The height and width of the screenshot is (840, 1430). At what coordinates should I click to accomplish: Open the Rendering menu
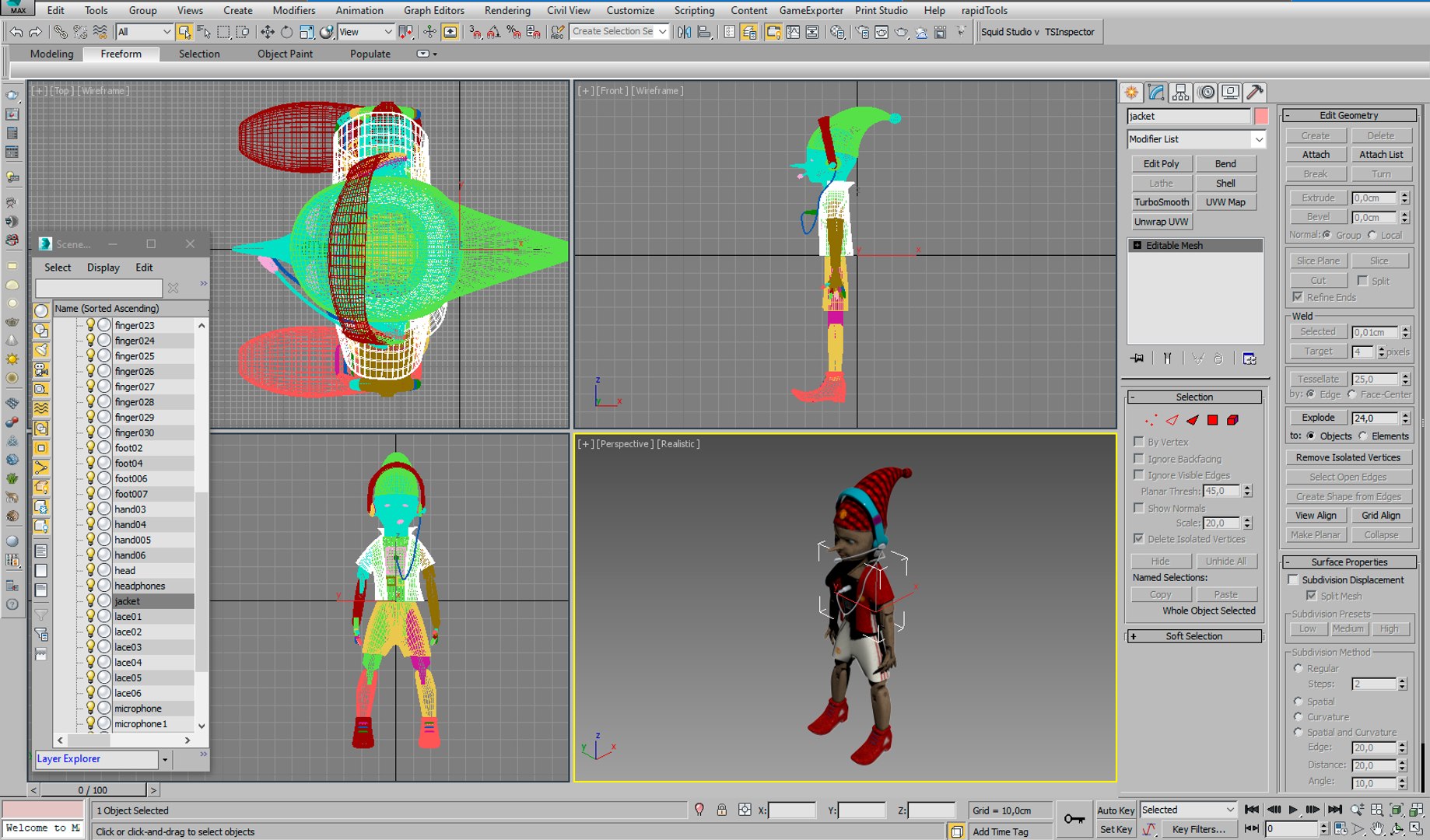point(507,10)
